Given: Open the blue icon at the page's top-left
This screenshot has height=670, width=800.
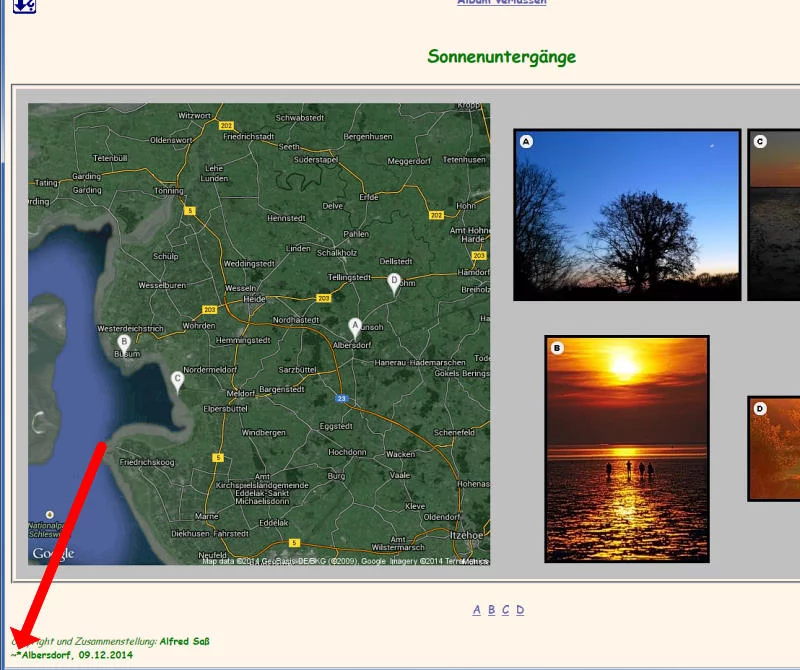Looking at the screenshot, I should click(x=24, y=6).
